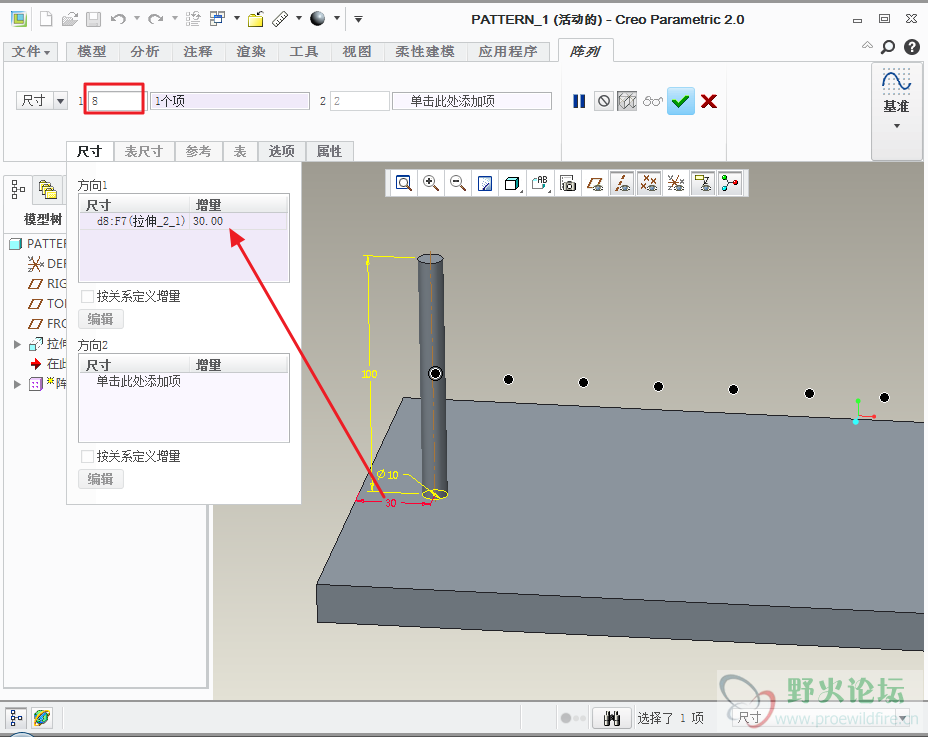
Task: Click the Zoom Out magnifier icon
Action: [x=457, y=184]
